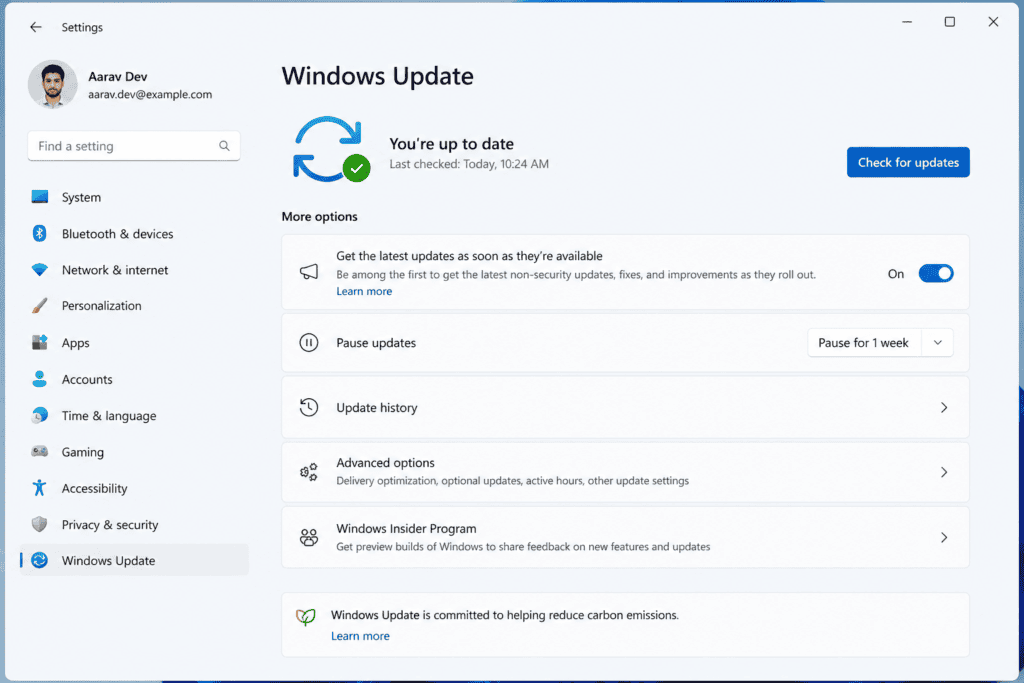Screen dimensions: 1024x683
Task: Click the chevron on Update history row
Action: coord(944,407)
